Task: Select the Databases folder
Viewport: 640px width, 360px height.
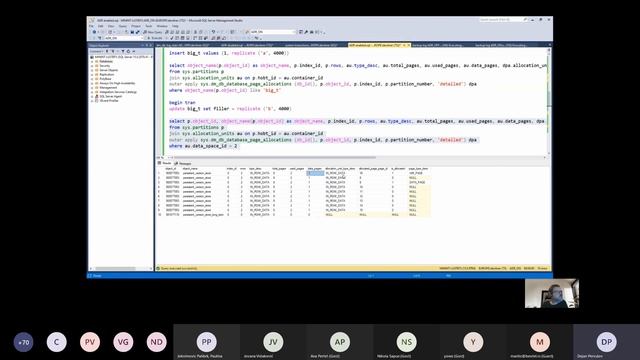Action: click(x=106, y=61)
